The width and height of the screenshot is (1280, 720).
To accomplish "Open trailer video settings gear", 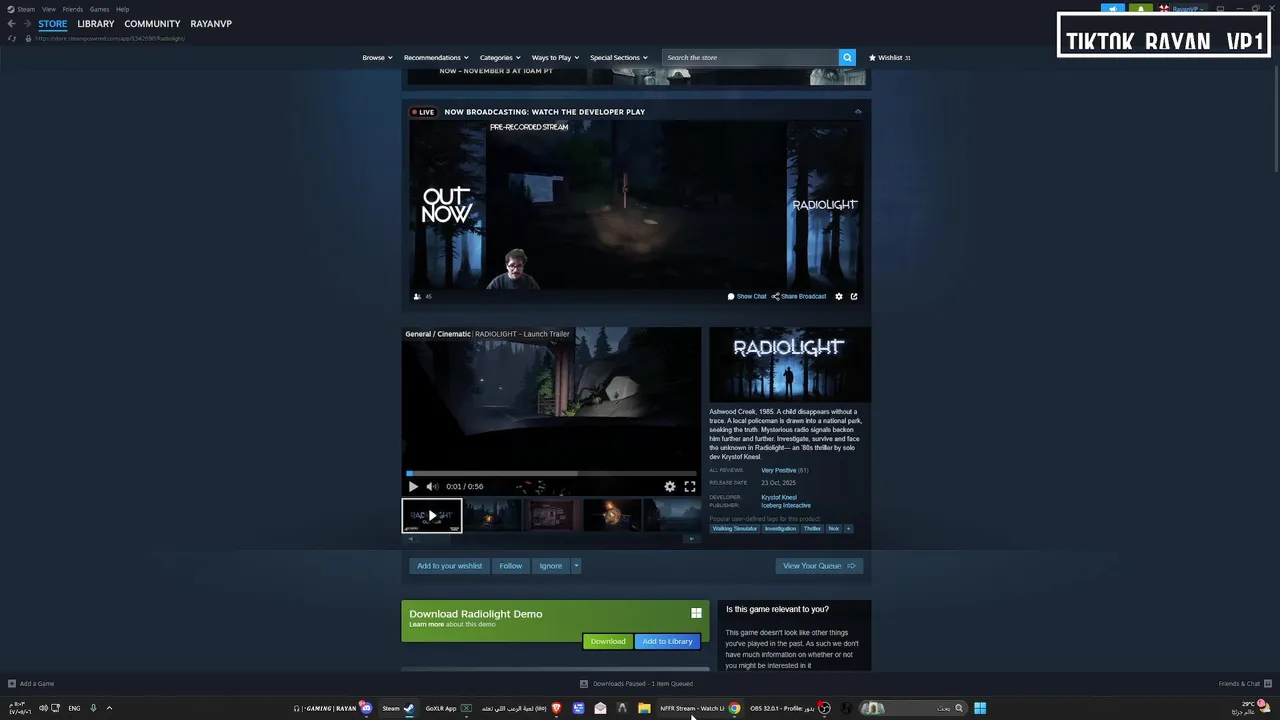I will pos(670,487).
